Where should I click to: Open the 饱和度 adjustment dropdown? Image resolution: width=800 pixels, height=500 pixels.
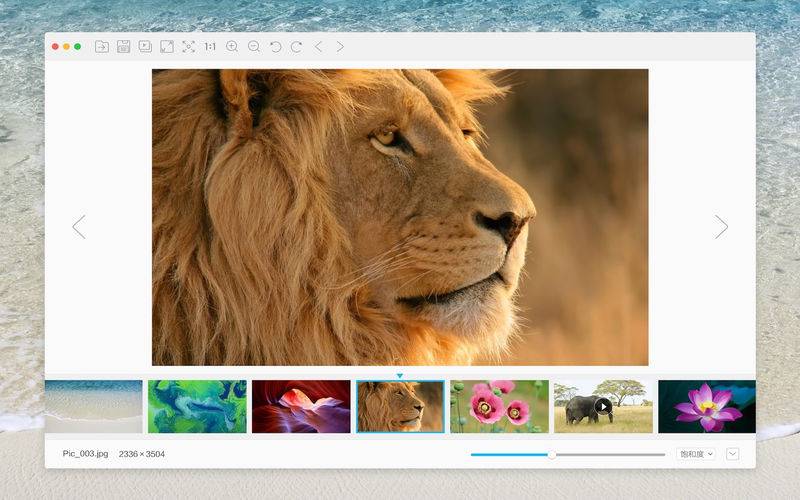(x=696, y=454)
